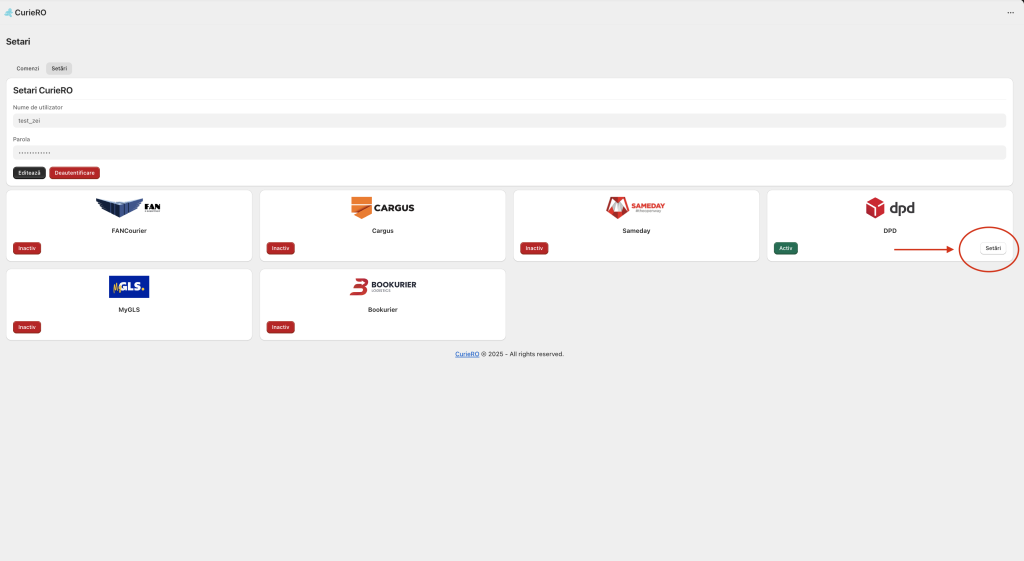
Task: Click the Parola password field
Action: tap(509, 153)
